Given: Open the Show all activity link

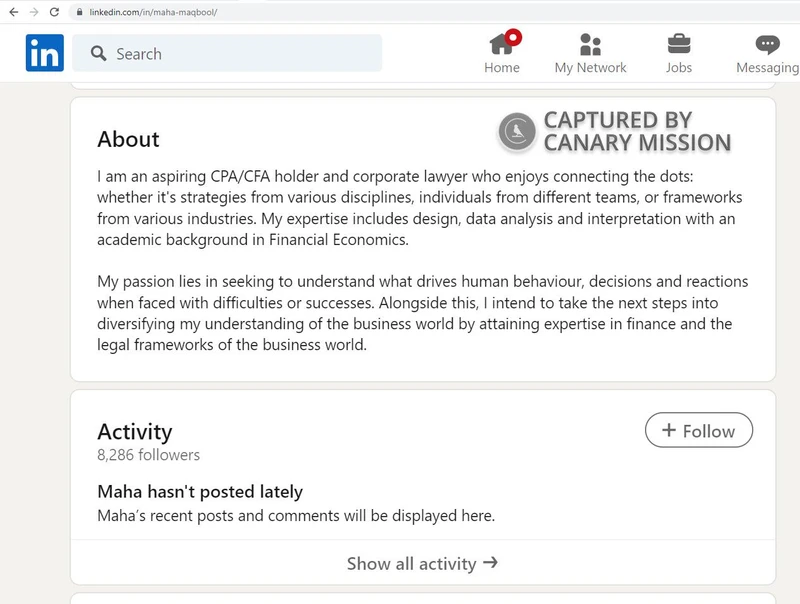Looking at the screenshot, I should pos(412,563).
